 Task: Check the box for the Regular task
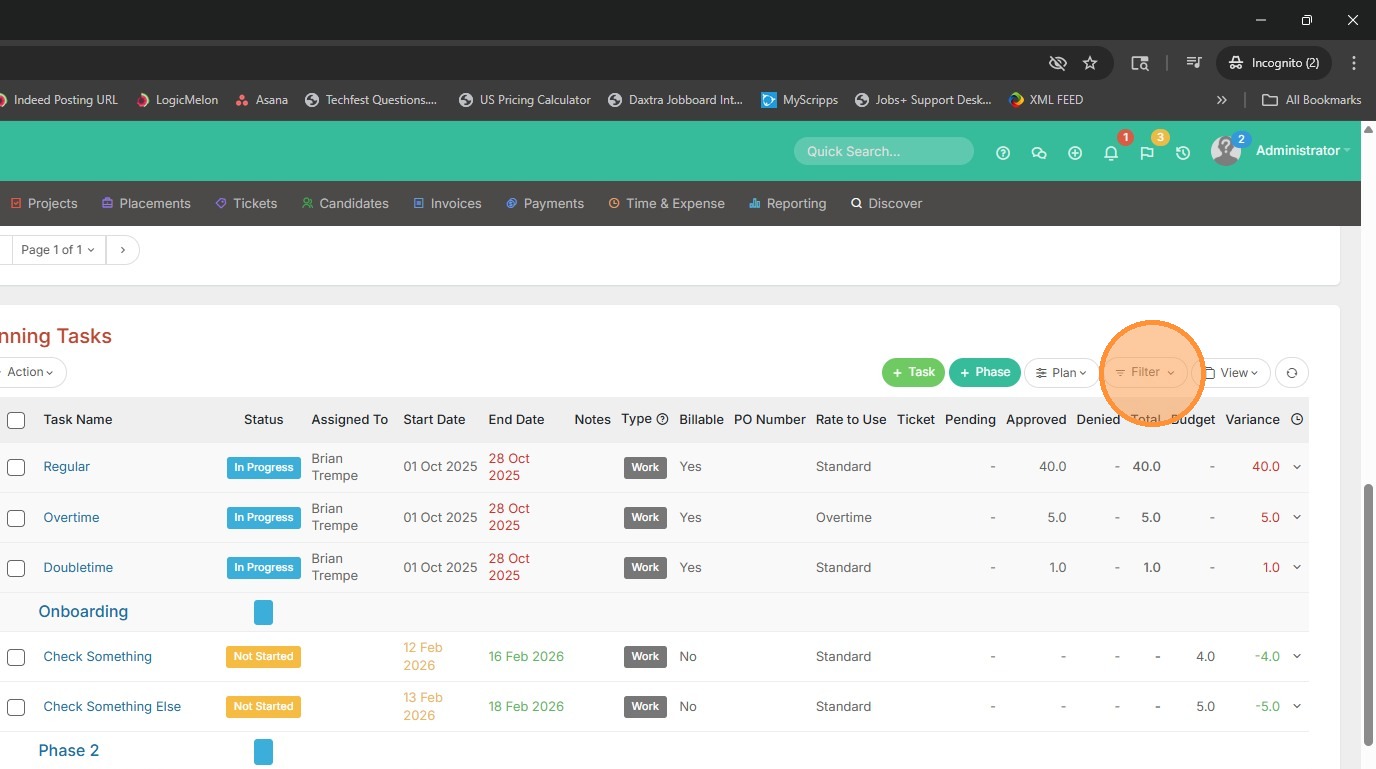pyautogui.click(x=16, y=468)
